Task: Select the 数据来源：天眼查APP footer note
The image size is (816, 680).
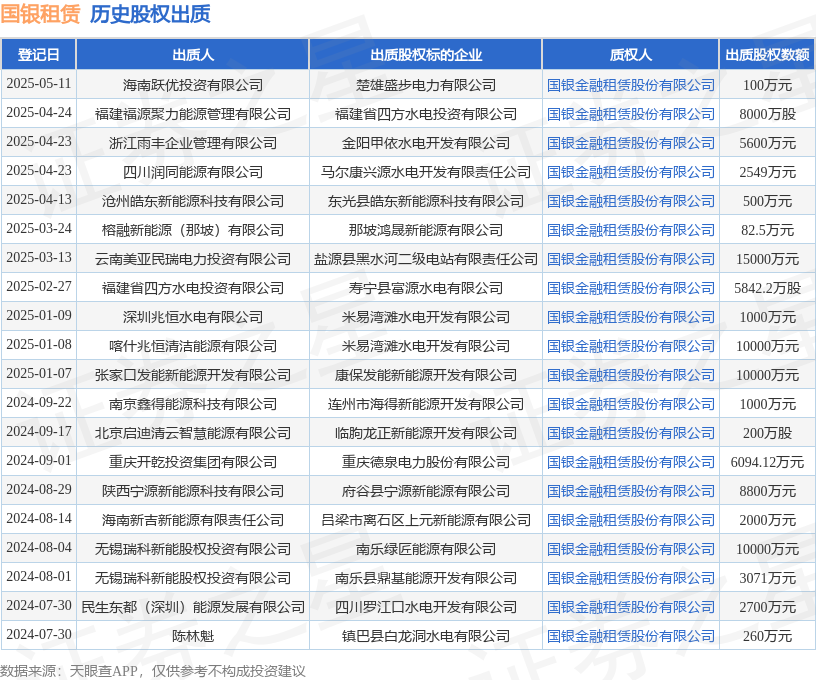Action: coord(69,671)
